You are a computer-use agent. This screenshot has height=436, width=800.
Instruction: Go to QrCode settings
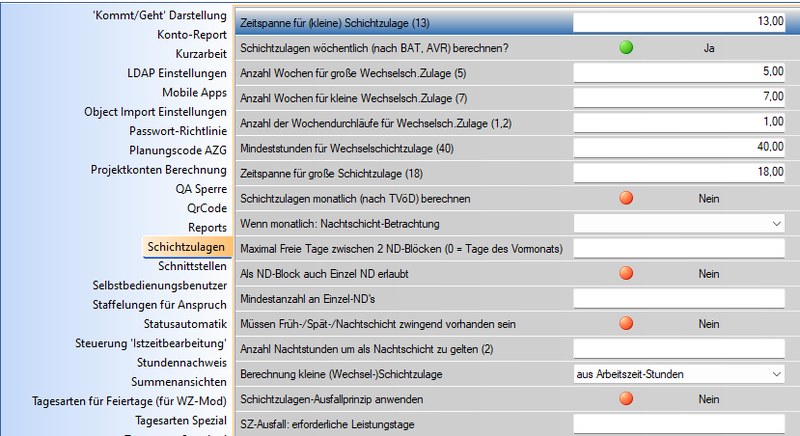(x=207, y=208)
